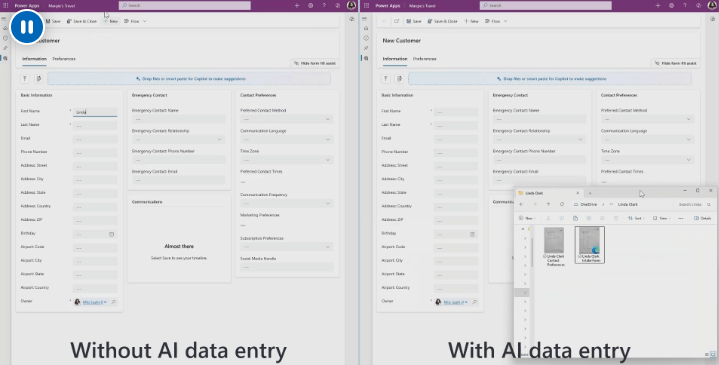Image resolution: width=719 pixels, height=365 pixels.
Task: Click Pinned icon in left window sidebar
Action: (x=6, y=48)
